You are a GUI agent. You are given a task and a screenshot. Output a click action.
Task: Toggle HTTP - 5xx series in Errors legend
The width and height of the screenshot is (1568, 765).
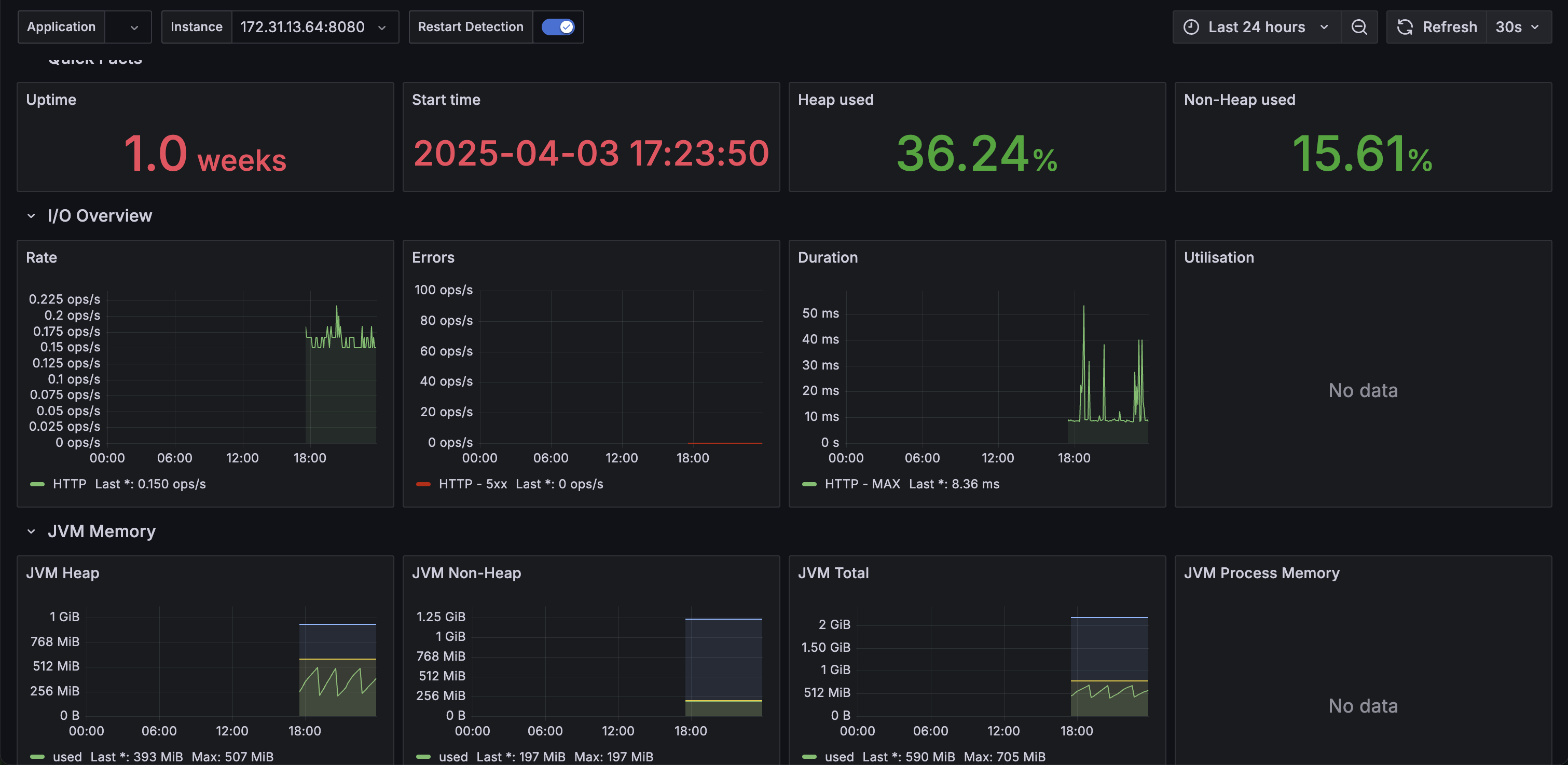pos(472,484)
